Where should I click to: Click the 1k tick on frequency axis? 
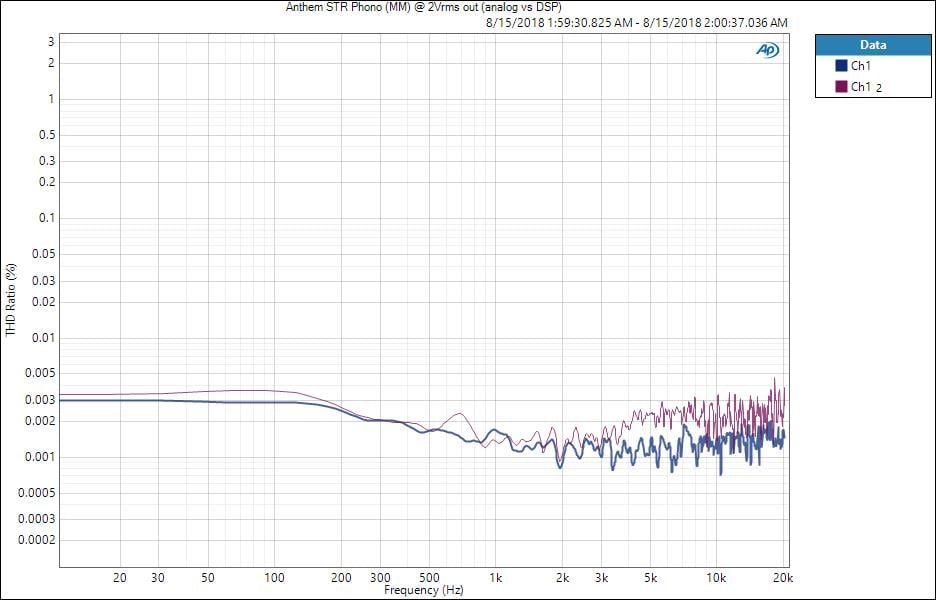click(496, 578)
